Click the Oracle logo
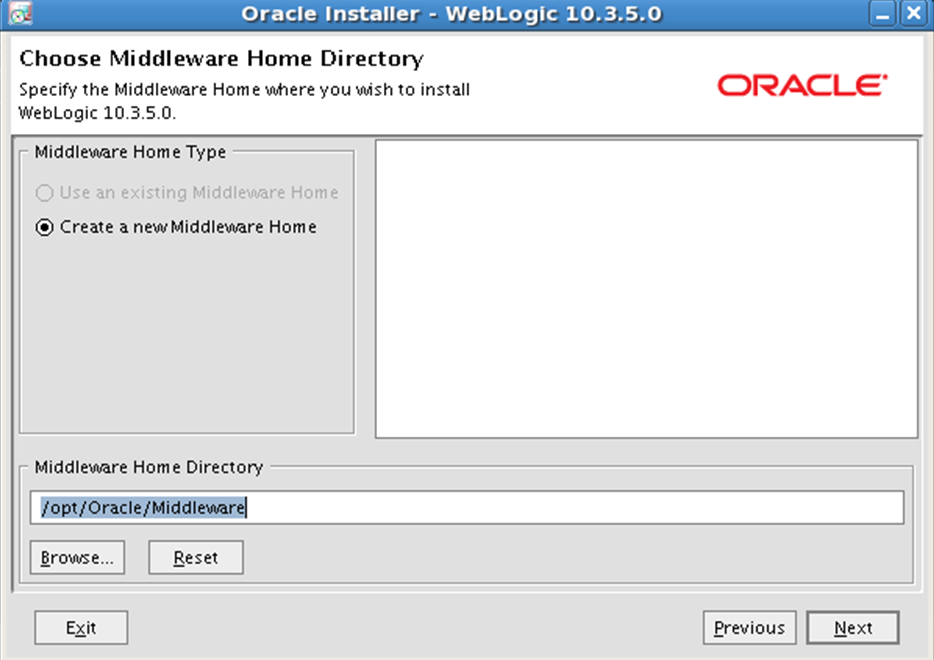 (802, 85)
